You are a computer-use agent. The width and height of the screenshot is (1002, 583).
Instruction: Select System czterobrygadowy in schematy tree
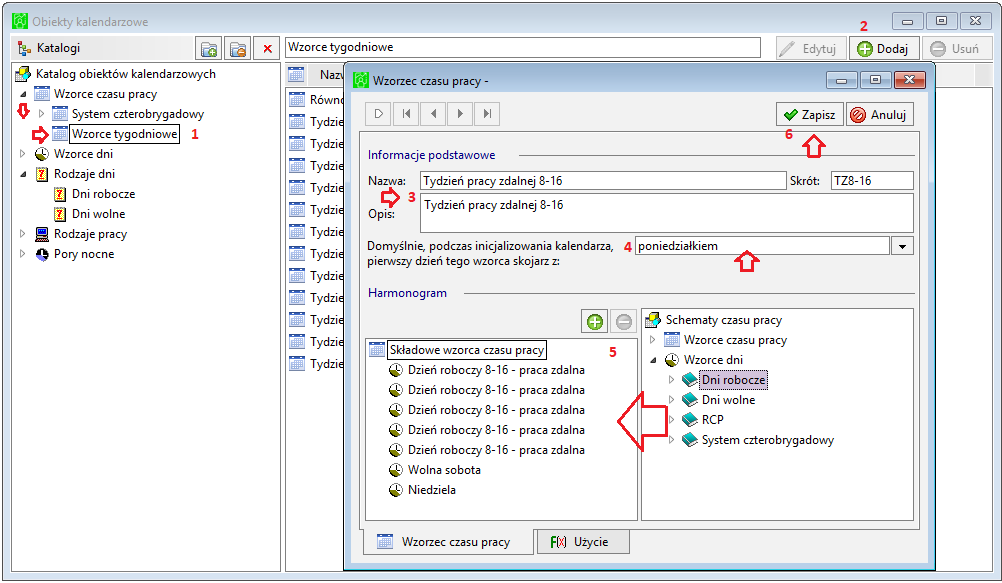(x=767, y=440)
